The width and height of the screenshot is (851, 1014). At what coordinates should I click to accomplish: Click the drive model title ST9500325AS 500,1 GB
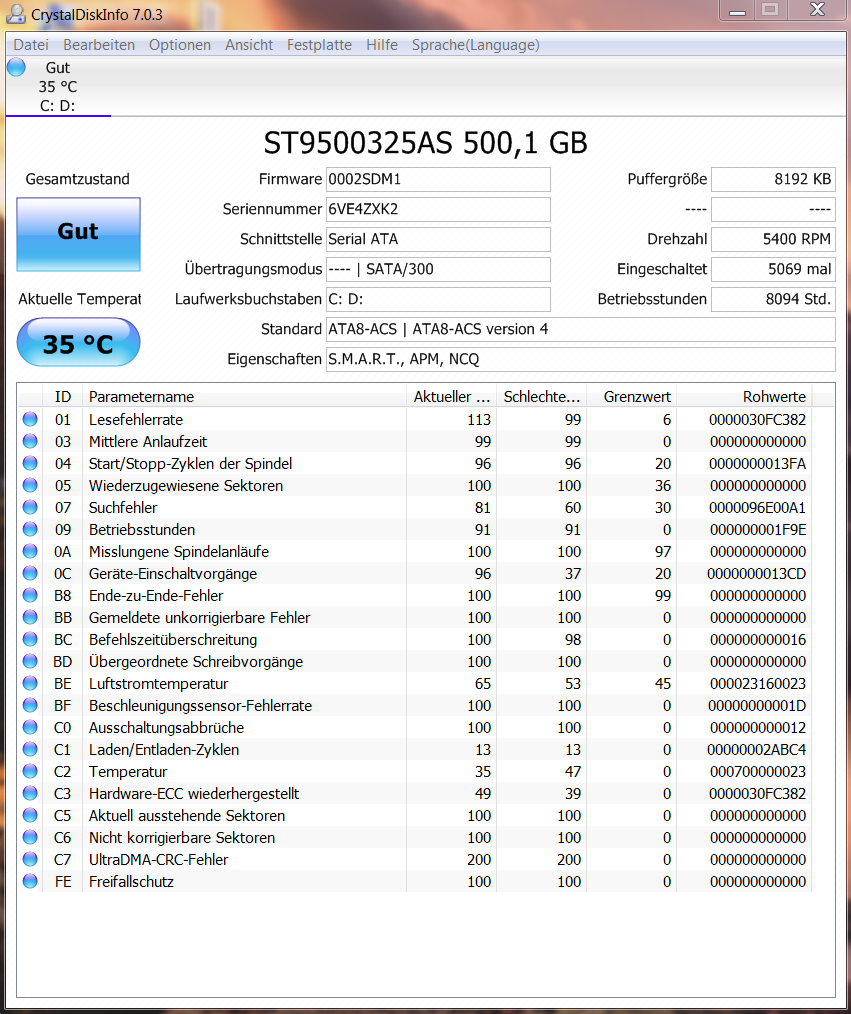point(426,142)
